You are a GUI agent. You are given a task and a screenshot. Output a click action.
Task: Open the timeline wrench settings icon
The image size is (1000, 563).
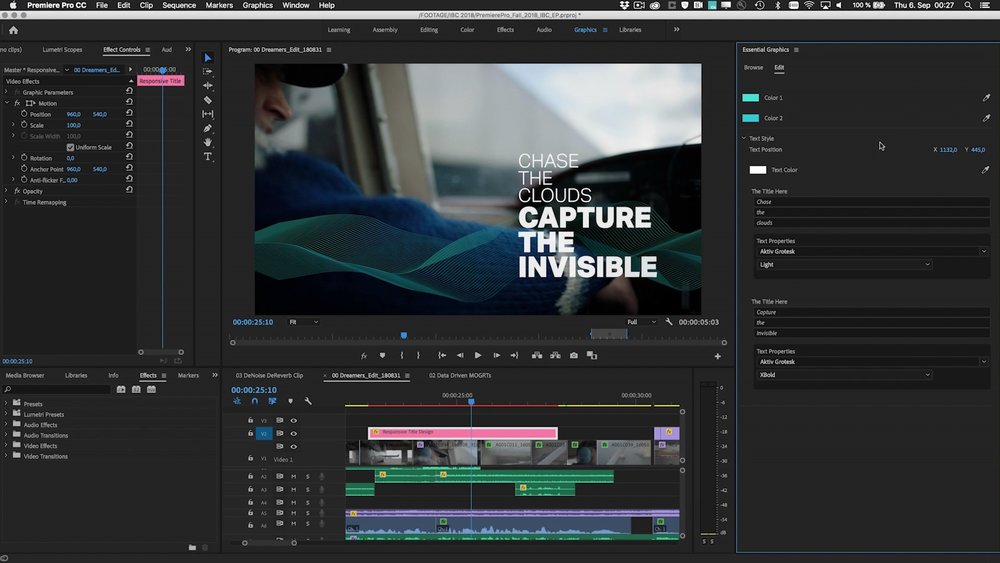(308, 401)
